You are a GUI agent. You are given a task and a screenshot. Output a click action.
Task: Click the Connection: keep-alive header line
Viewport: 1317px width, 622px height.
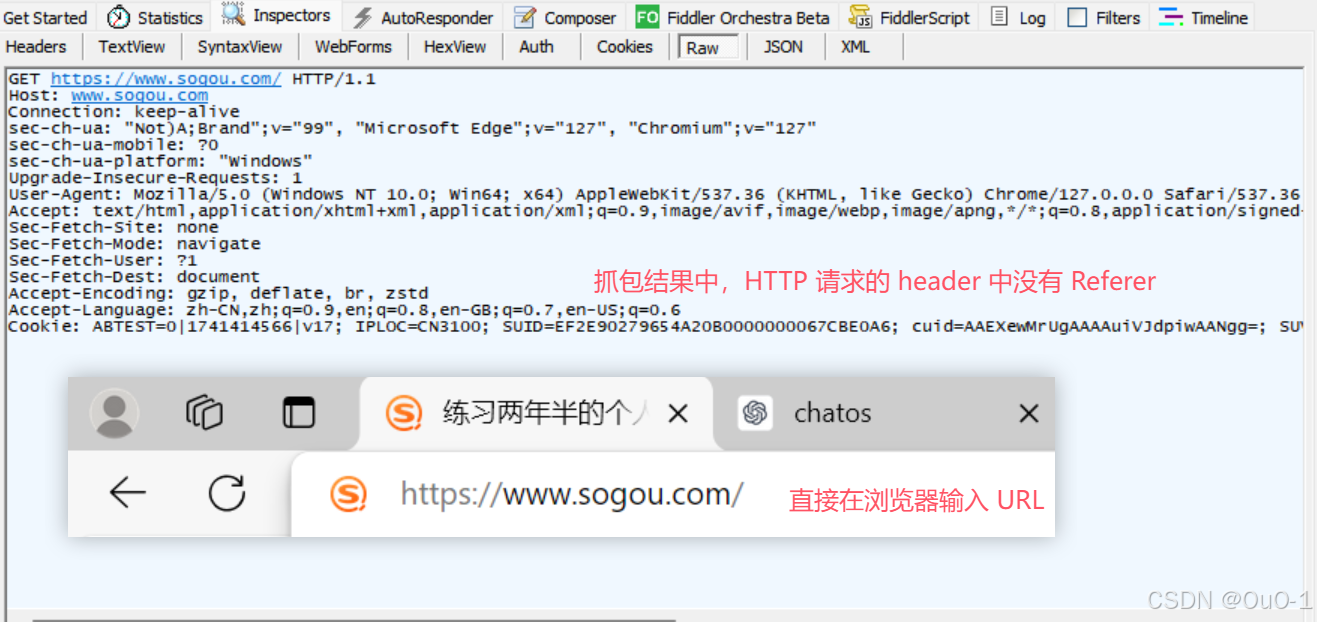click(x=124, y=111)
